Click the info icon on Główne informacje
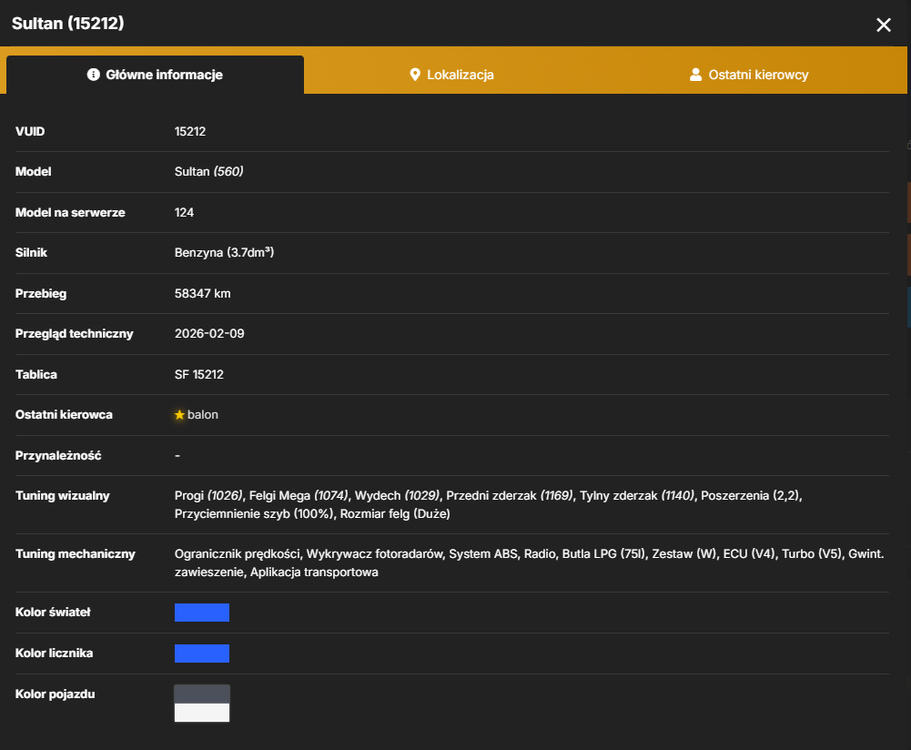 [x=93, y=74]
